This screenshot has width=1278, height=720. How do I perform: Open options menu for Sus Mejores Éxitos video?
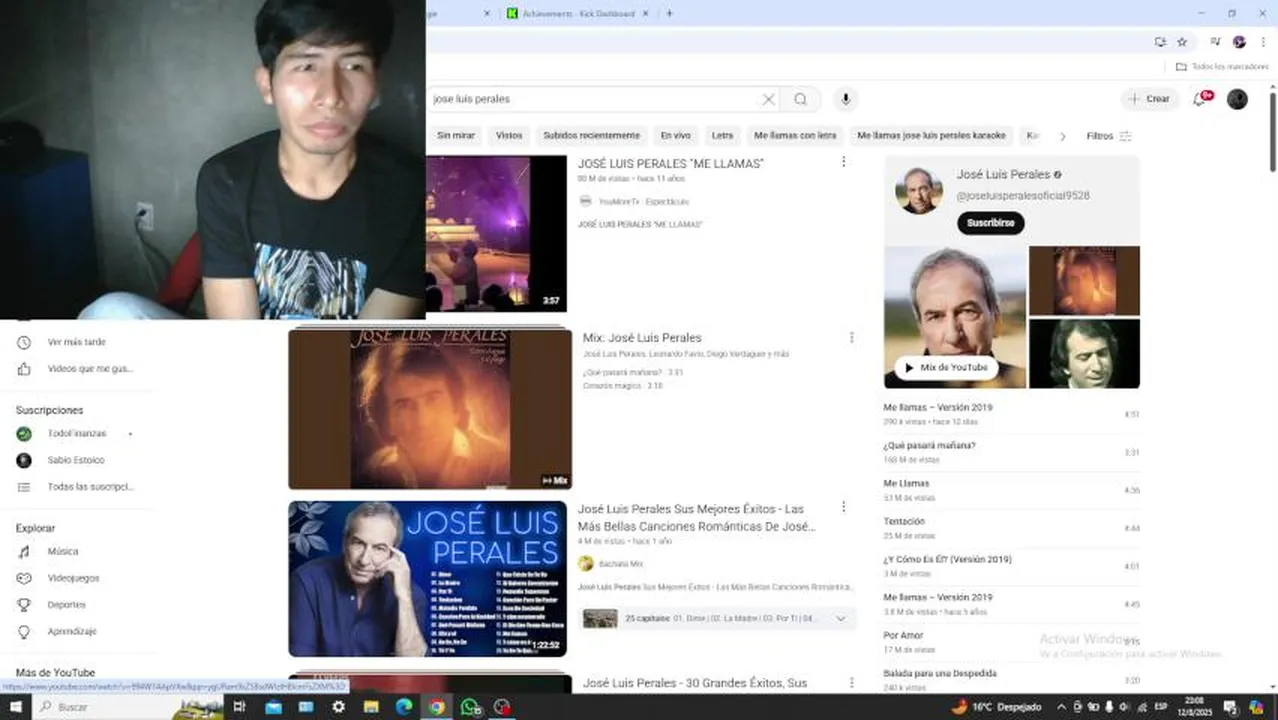coord(843,508)
